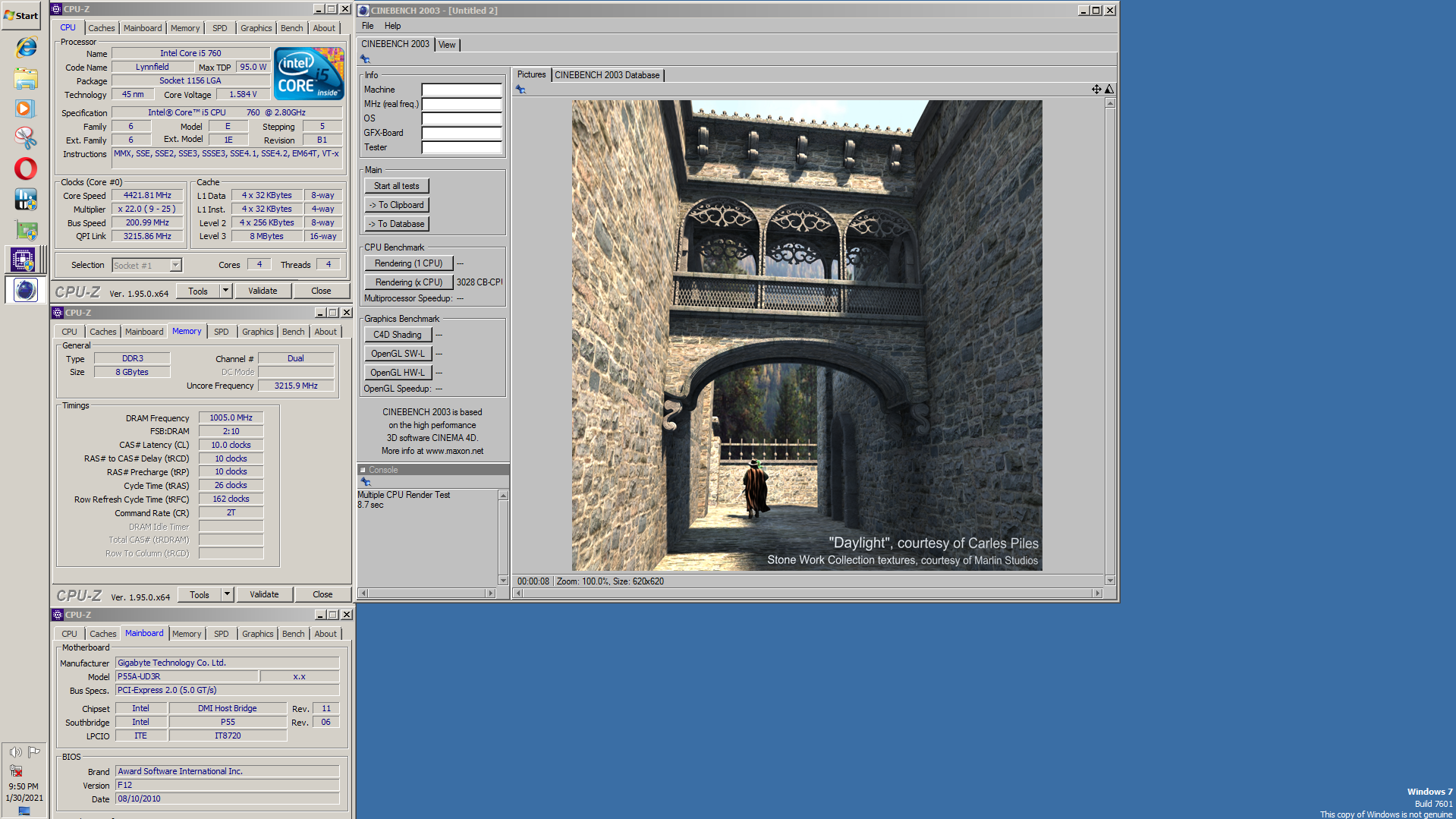Launch Internet Explorer from the taskbar
Viewport: 1456px width, 819px height.
(x=25, y=47)
